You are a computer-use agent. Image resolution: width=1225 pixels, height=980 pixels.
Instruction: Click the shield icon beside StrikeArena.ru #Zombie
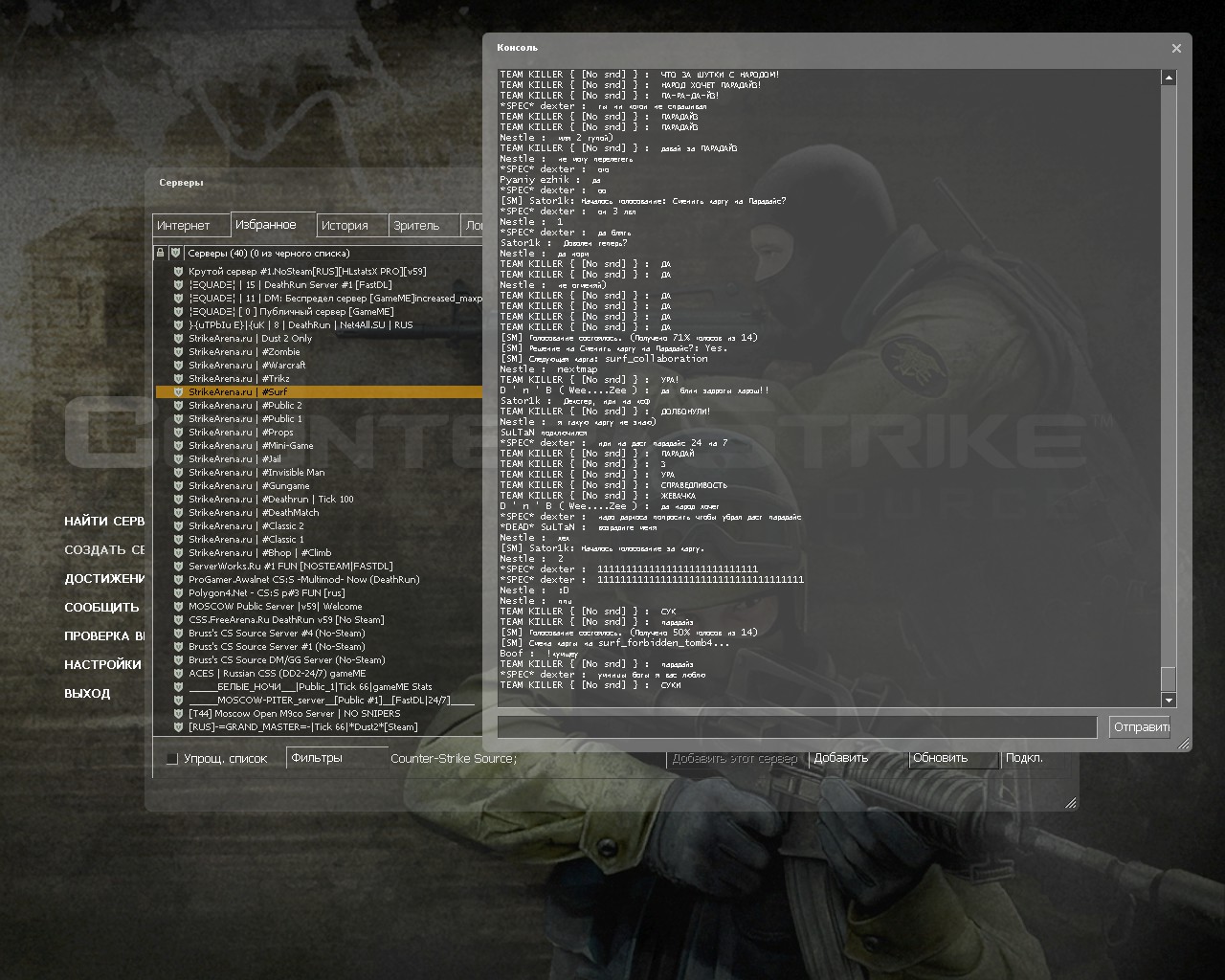click(x=178, y=352)
